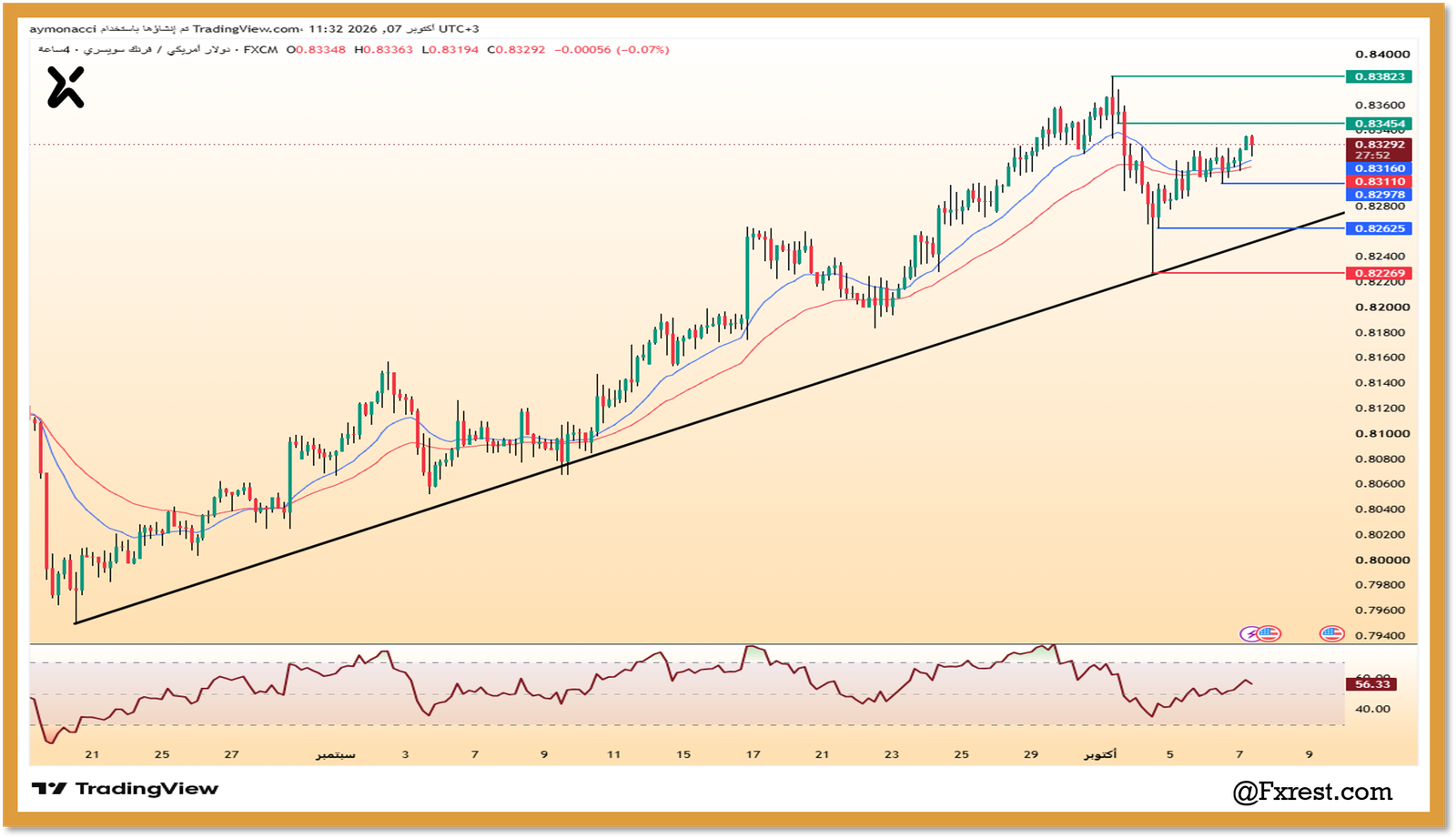
Task: Click the TradingView logo at bottom left
Action: pos(125,789)
